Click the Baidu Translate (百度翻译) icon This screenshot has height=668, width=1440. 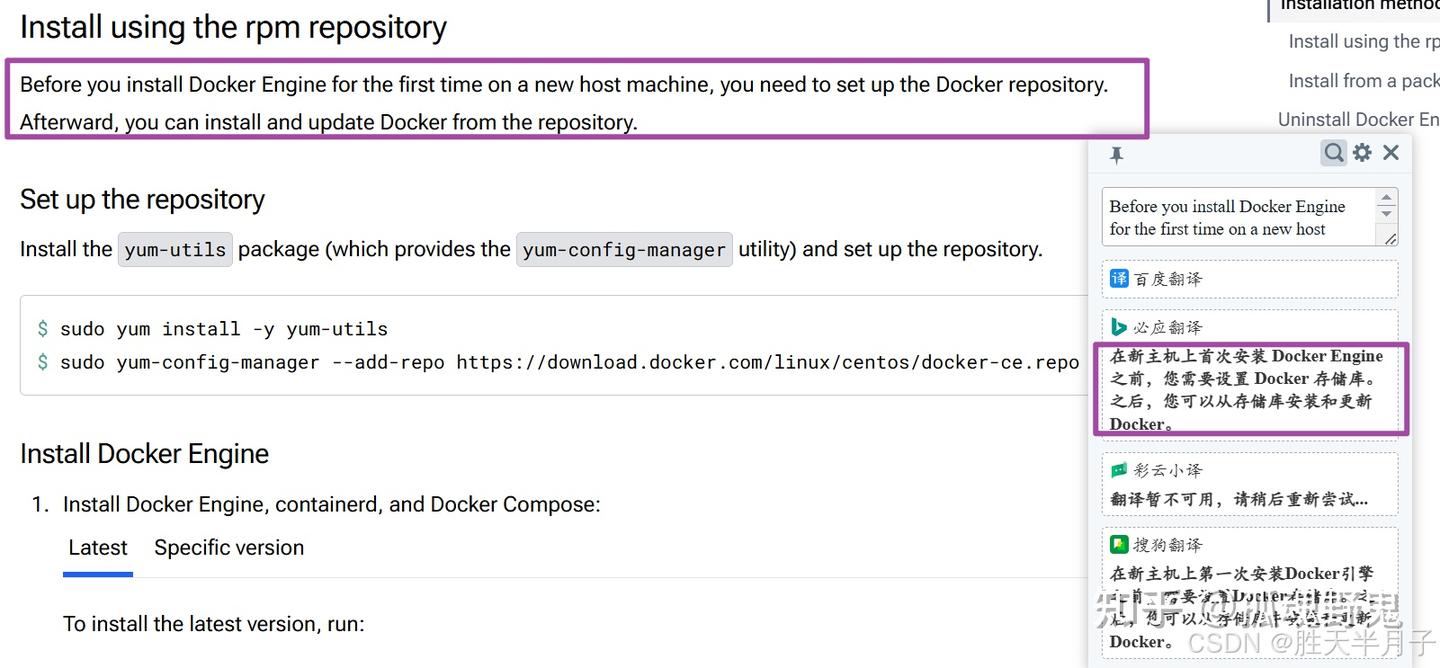point(1119,278)
